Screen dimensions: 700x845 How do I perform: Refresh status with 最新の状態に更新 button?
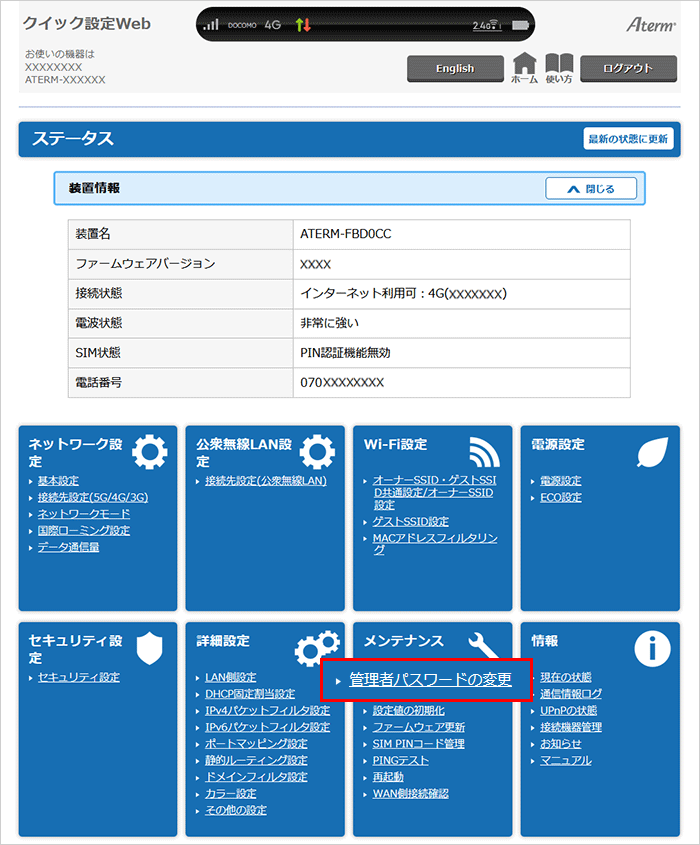point(627,139)
